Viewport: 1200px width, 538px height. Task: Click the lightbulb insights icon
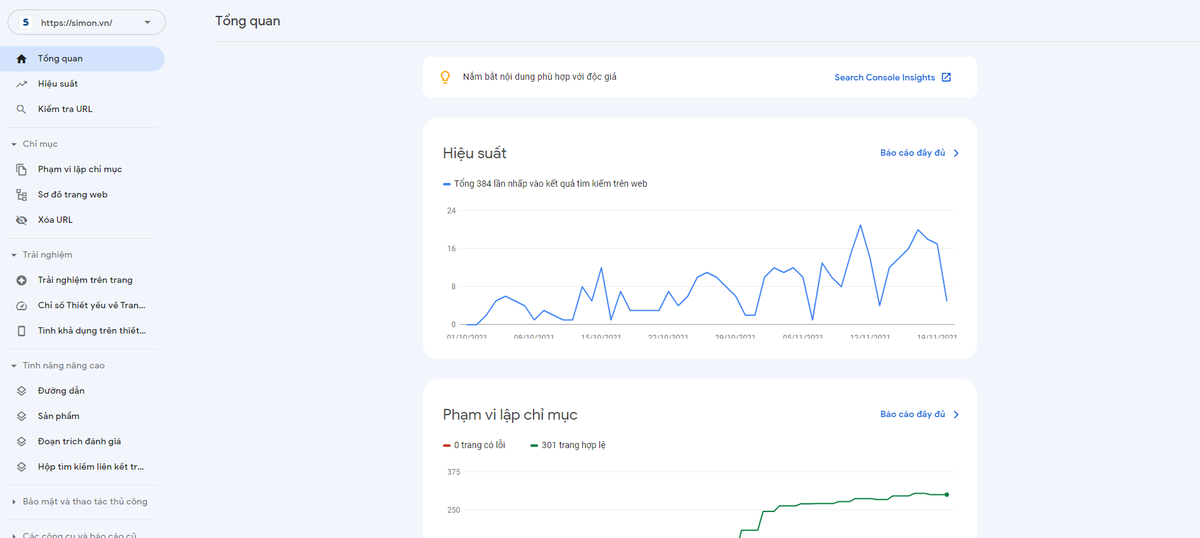pos(446,77)
